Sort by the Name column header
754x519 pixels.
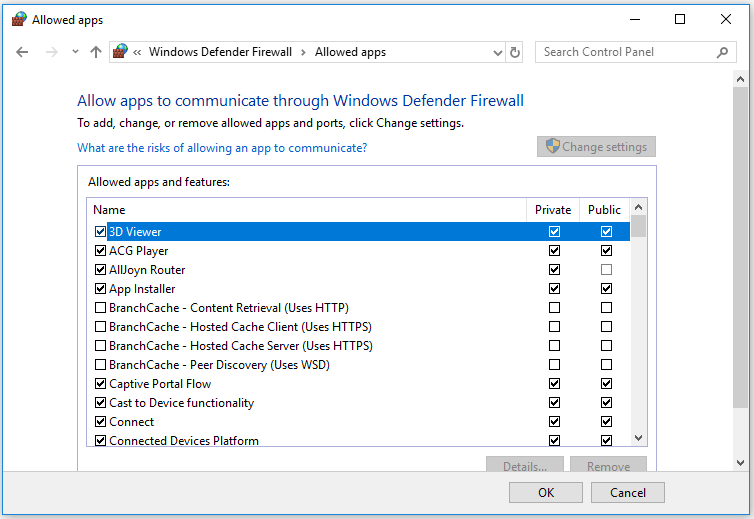click(x=307, y=210)
